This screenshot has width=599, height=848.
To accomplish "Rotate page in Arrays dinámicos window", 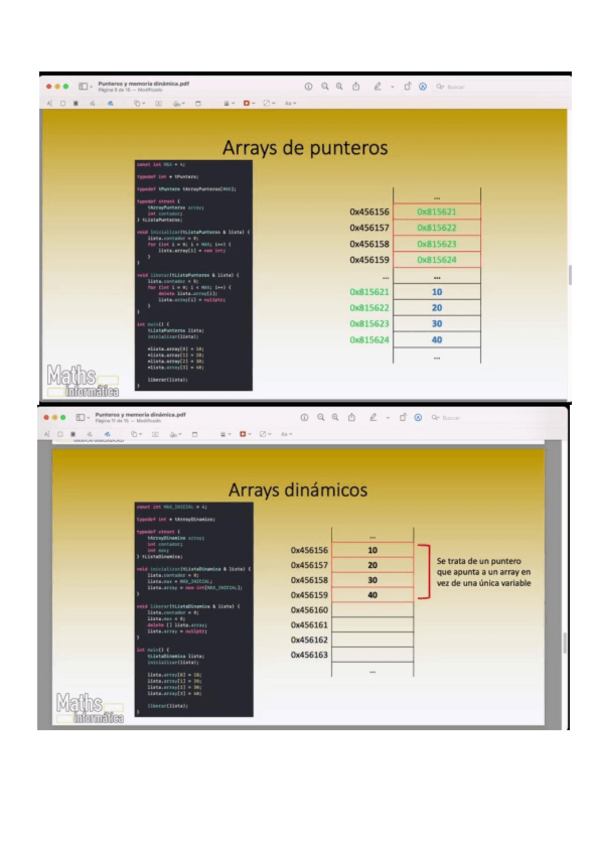I will coord(403,418).
